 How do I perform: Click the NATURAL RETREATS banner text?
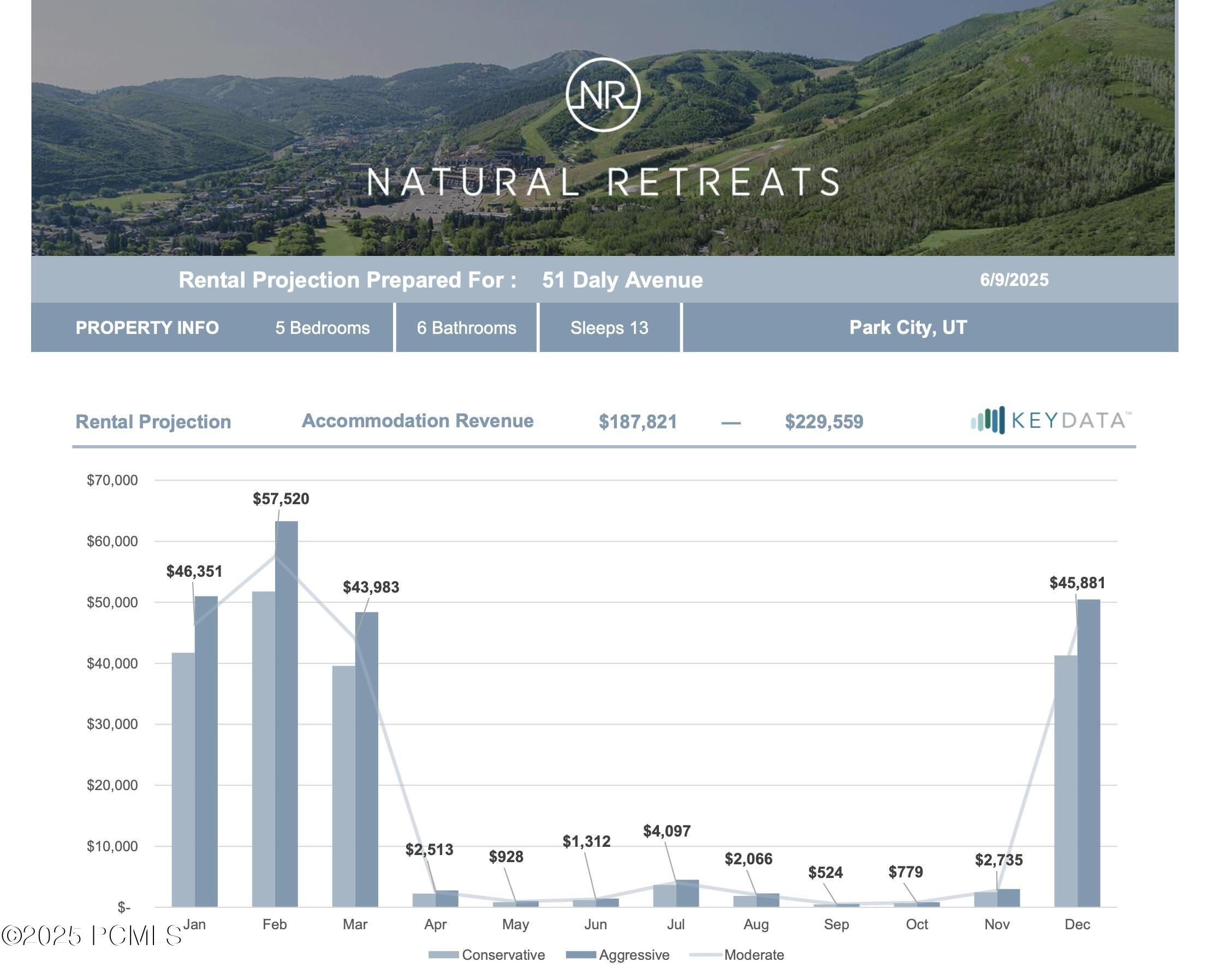603,182
